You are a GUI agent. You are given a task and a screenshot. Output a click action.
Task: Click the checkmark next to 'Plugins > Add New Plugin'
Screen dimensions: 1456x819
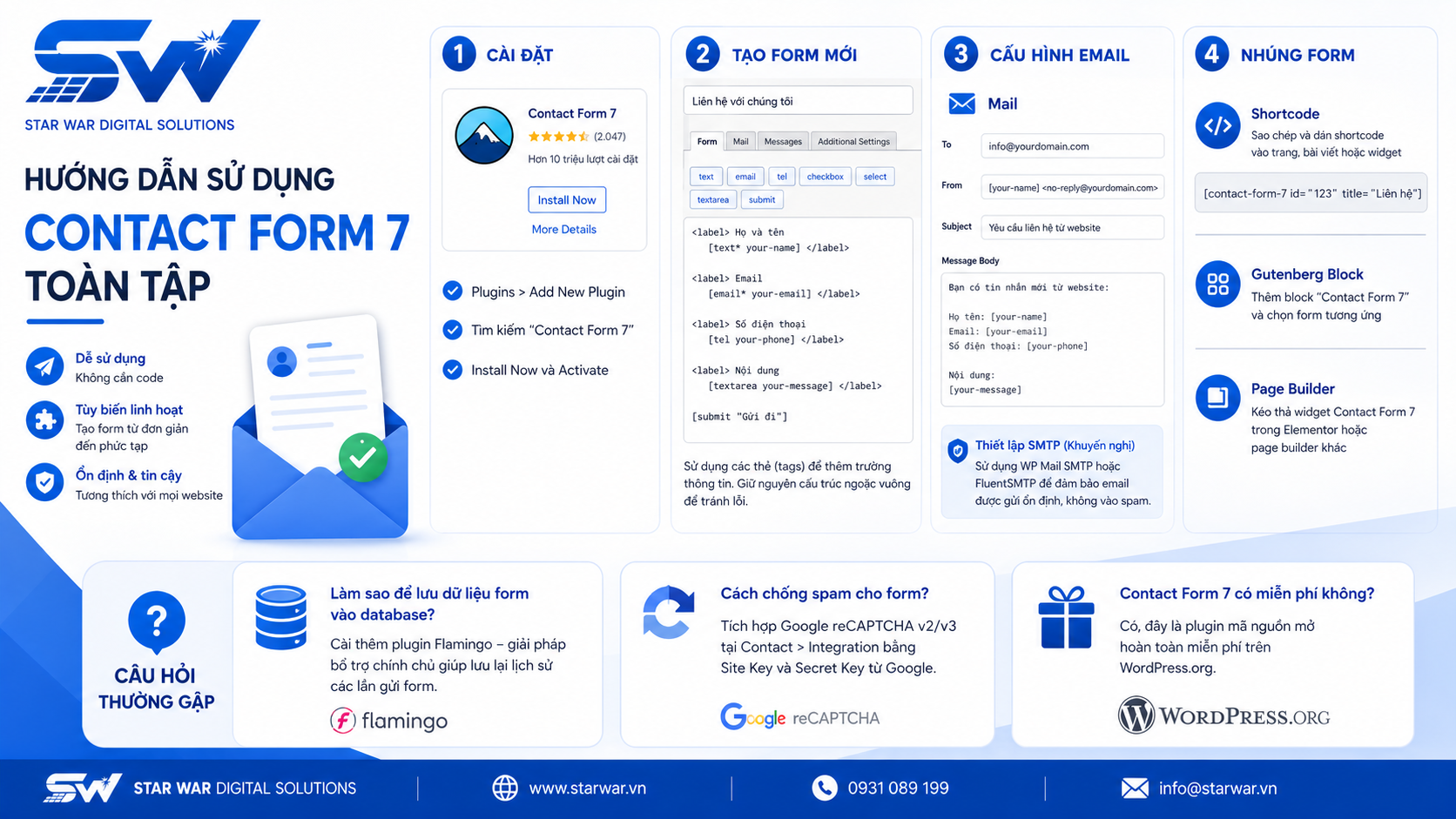click(x=453, y=291)
